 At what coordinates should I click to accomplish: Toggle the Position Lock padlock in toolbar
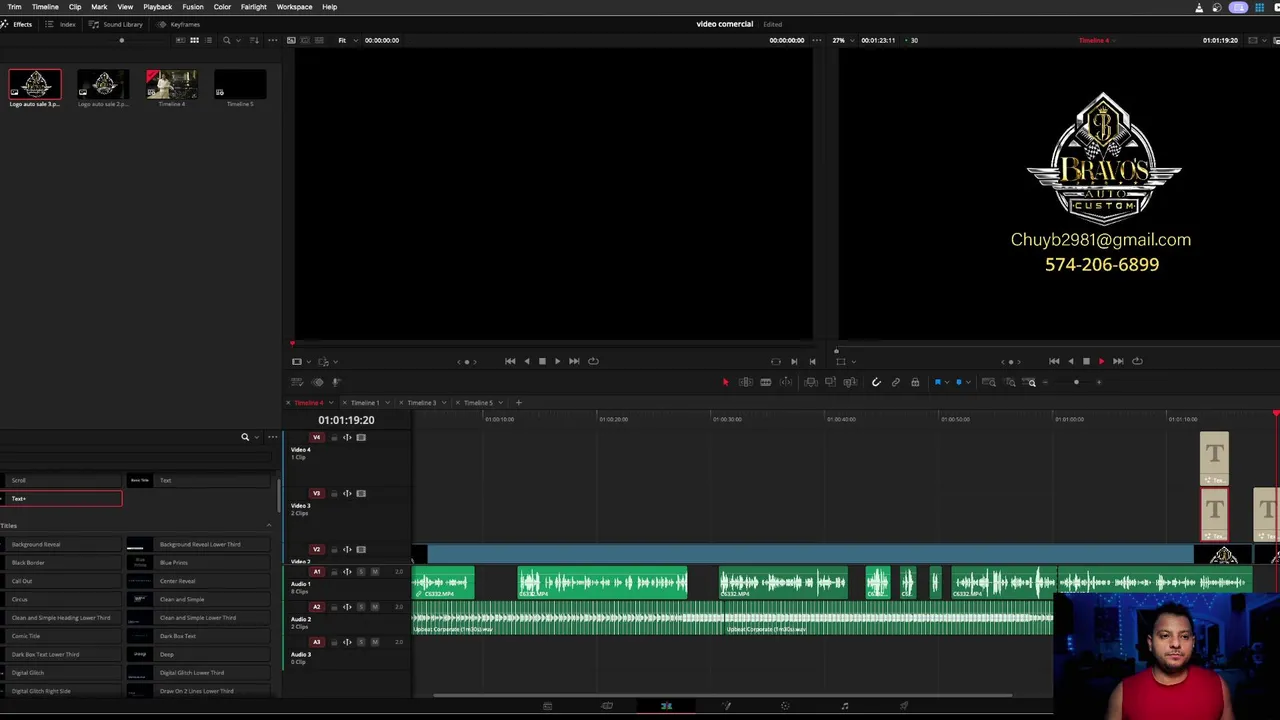[x=914, y=382]
